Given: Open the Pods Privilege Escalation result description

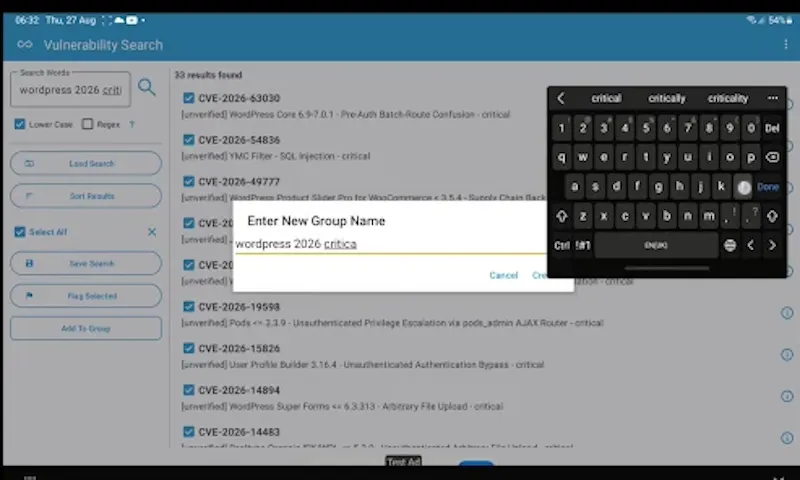Looking at the screenshot, I should coord(392,323).
